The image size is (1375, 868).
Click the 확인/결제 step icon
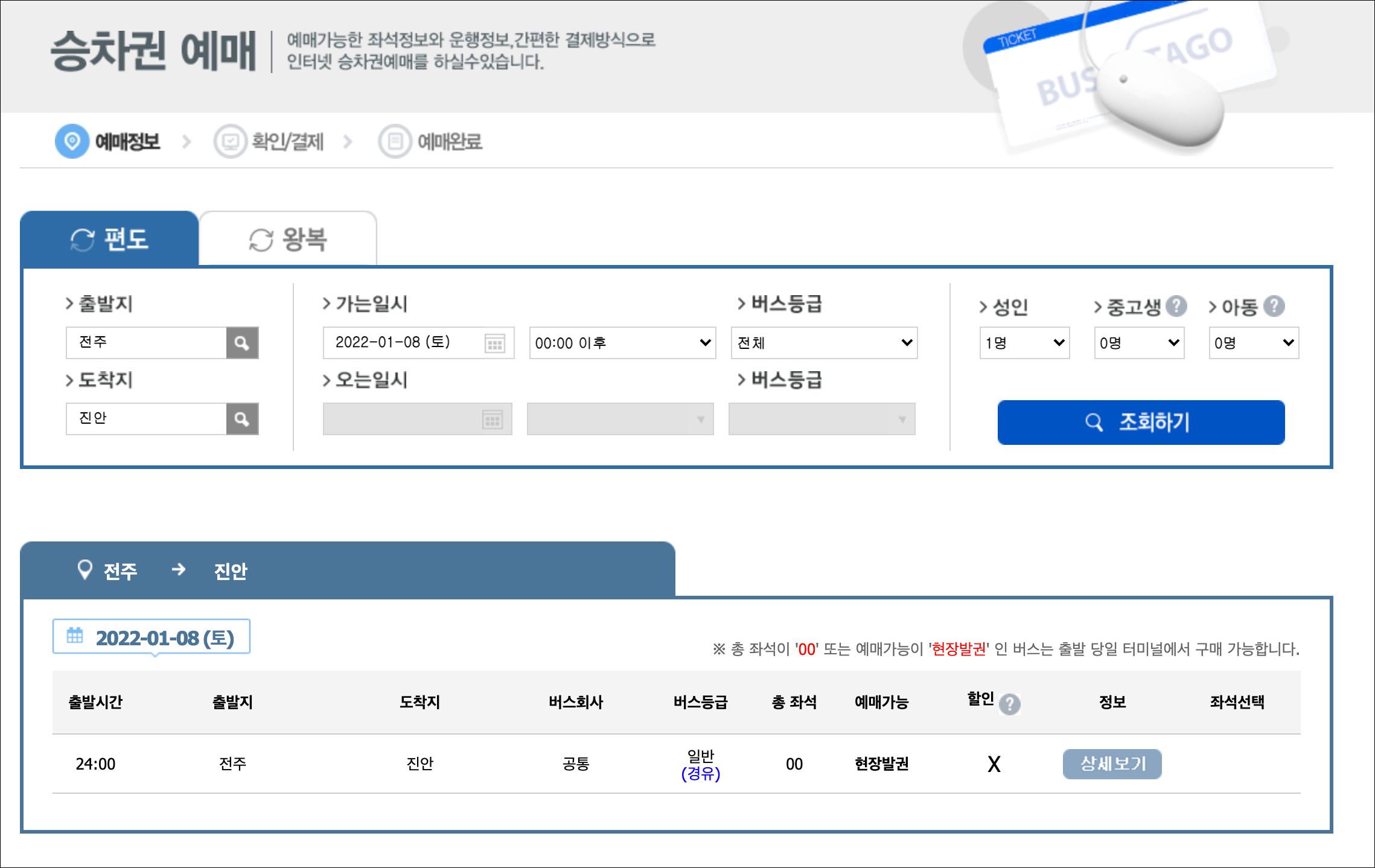click(x=230, y=141)
